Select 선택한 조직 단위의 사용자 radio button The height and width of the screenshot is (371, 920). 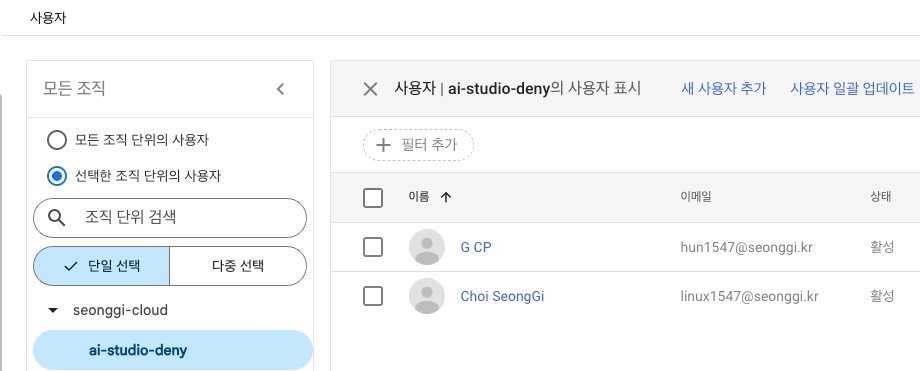56,176
